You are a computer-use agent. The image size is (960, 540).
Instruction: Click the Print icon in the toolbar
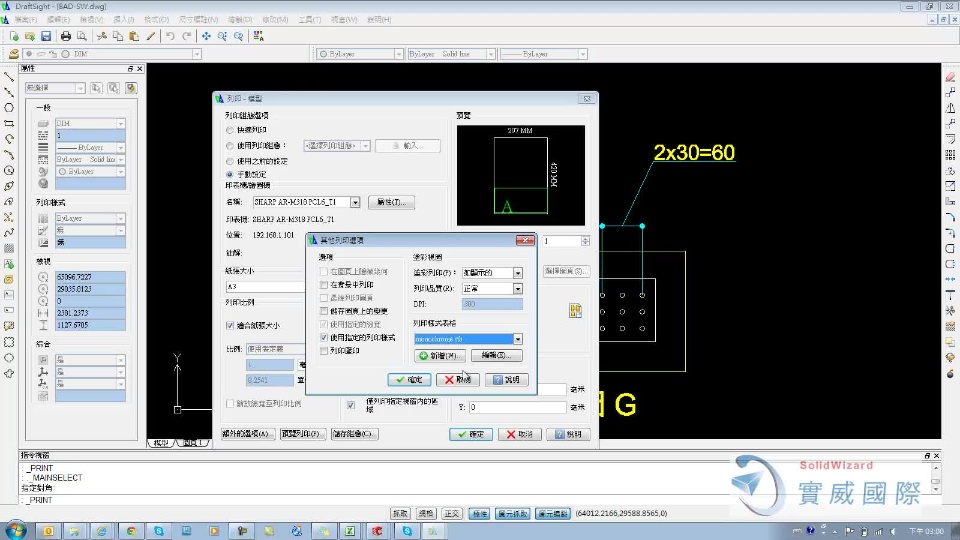66,36
